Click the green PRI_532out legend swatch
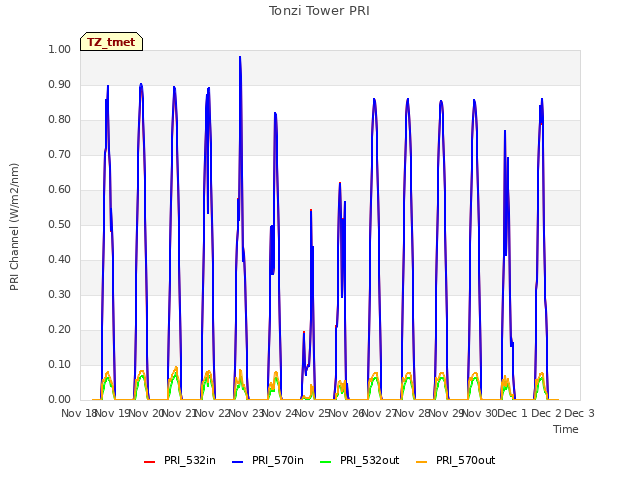 326,462
